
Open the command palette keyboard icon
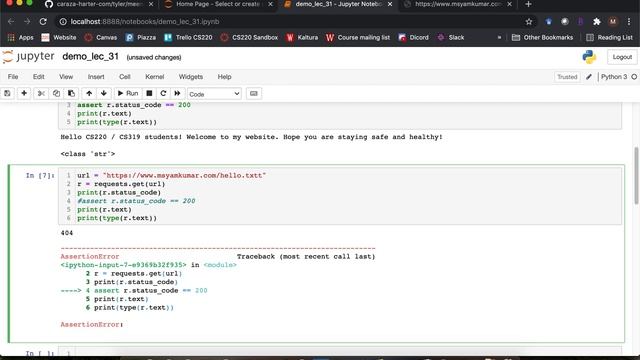point(253,93)
